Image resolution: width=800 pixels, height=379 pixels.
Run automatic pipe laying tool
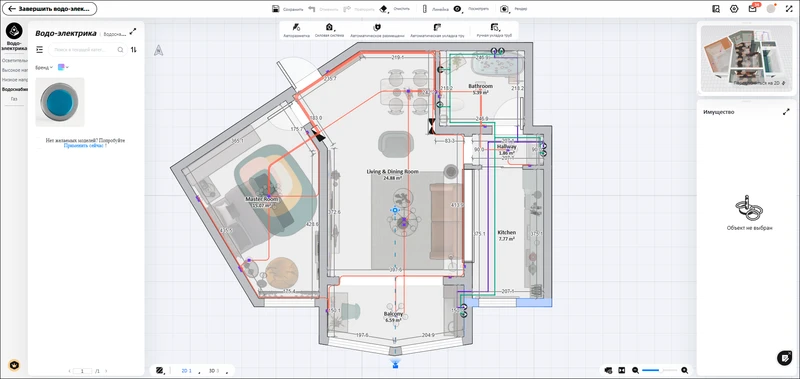[437, 28]
